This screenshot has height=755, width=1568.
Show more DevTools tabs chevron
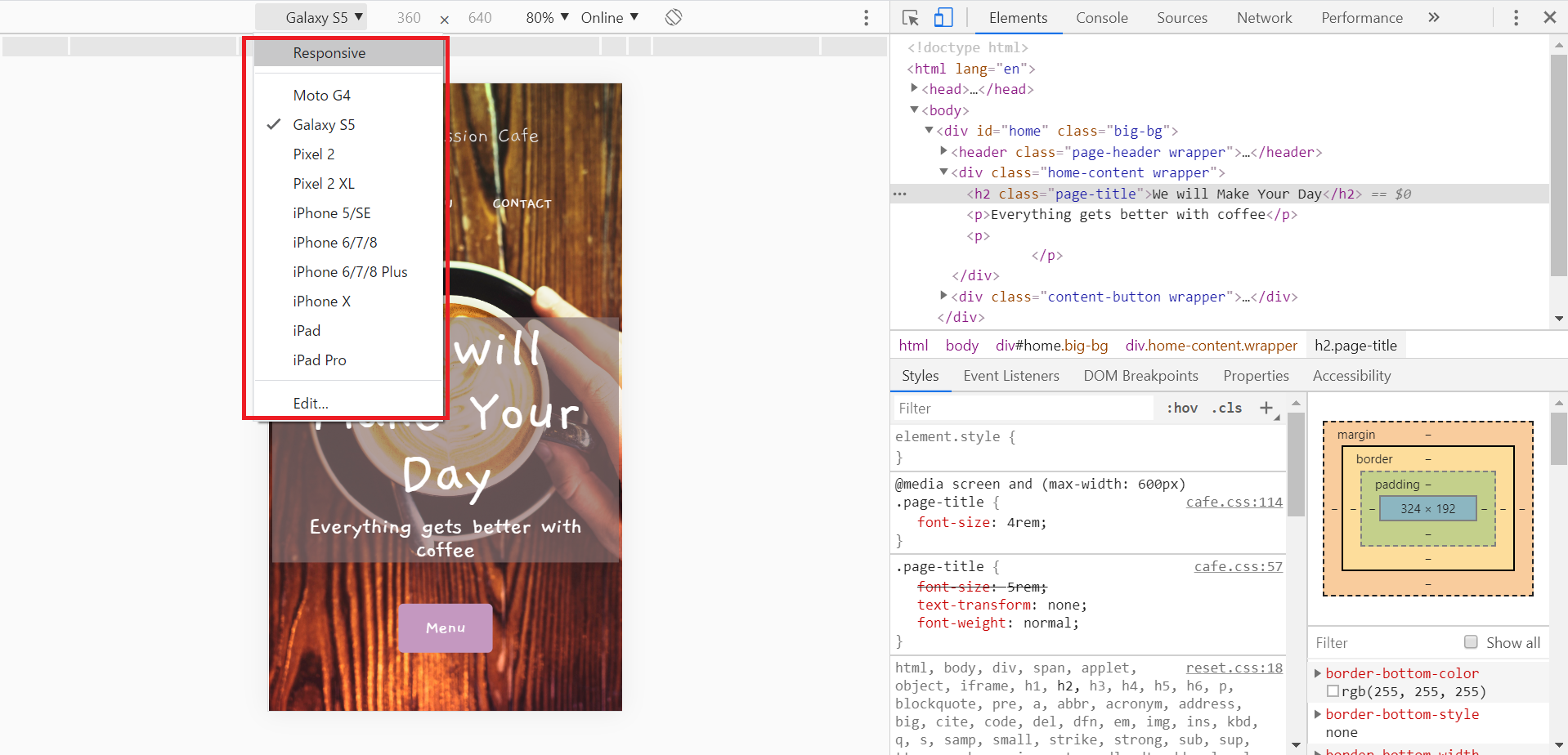point(1434,17)
